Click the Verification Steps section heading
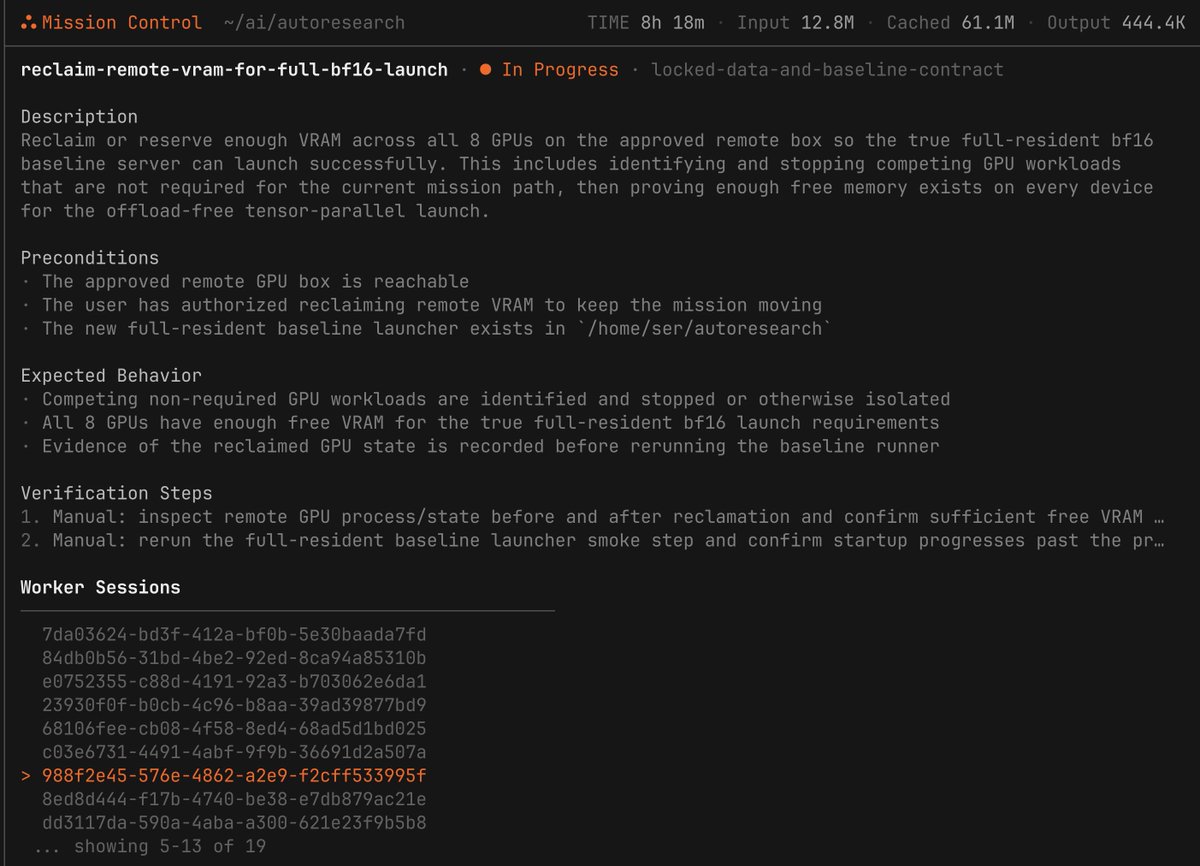Viewport: 1200px width, 866px height. point(116,493)
